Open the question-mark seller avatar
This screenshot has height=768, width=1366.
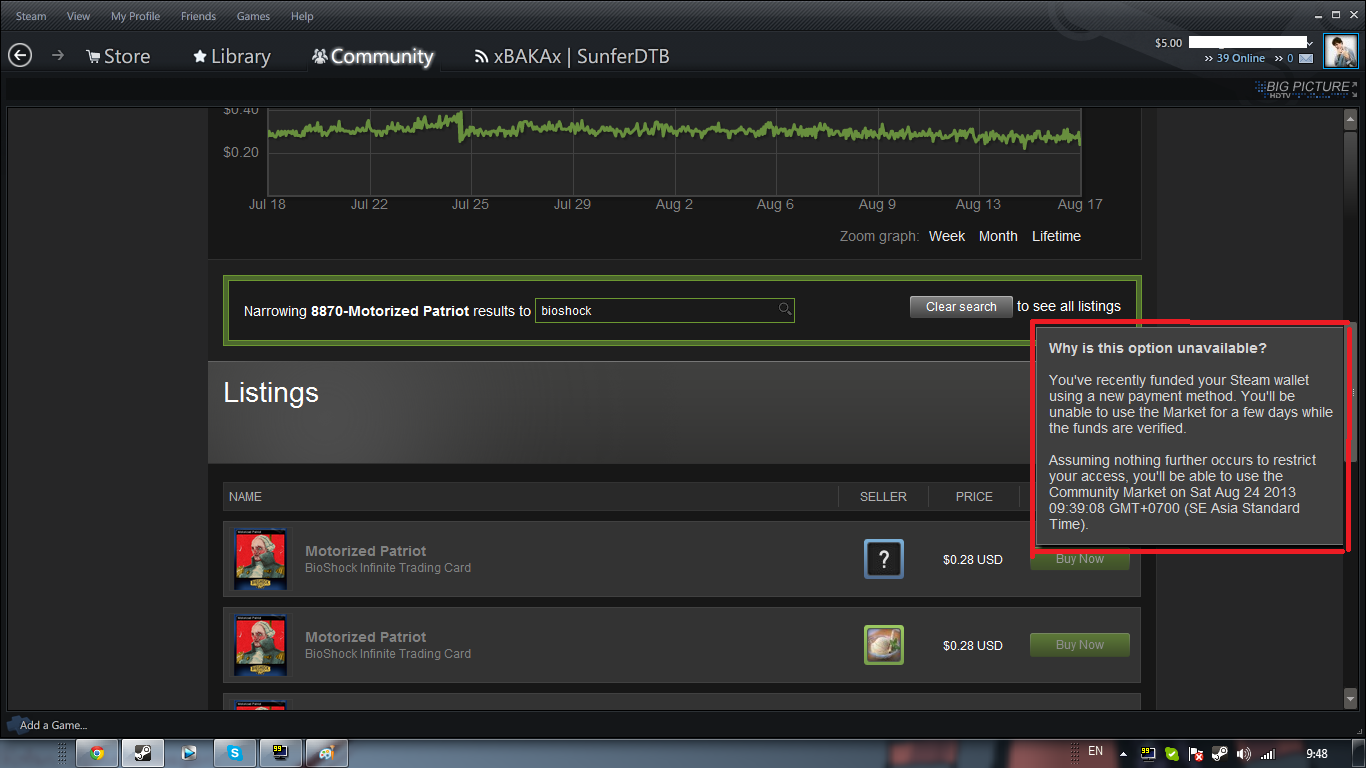pos(884,559)
